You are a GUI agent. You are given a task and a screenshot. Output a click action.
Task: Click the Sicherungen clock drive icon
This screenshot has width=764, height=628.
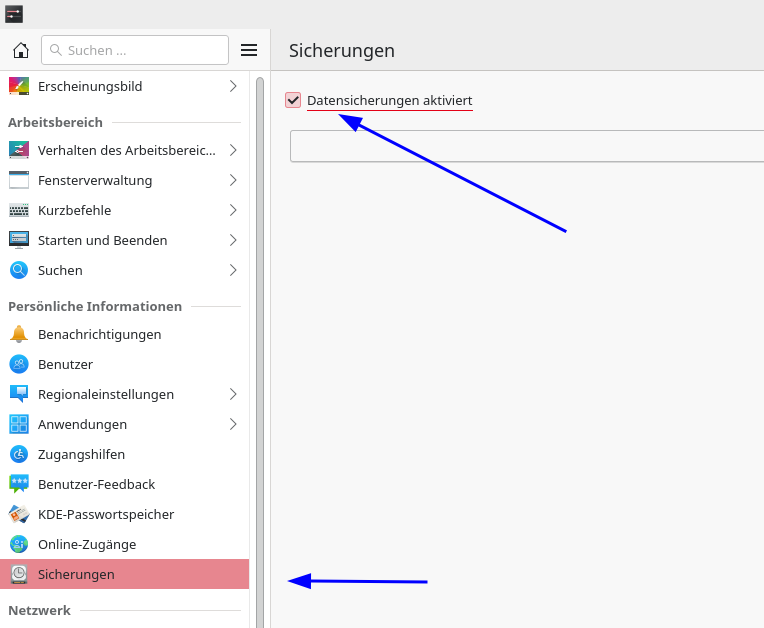[x=19, y=574]
